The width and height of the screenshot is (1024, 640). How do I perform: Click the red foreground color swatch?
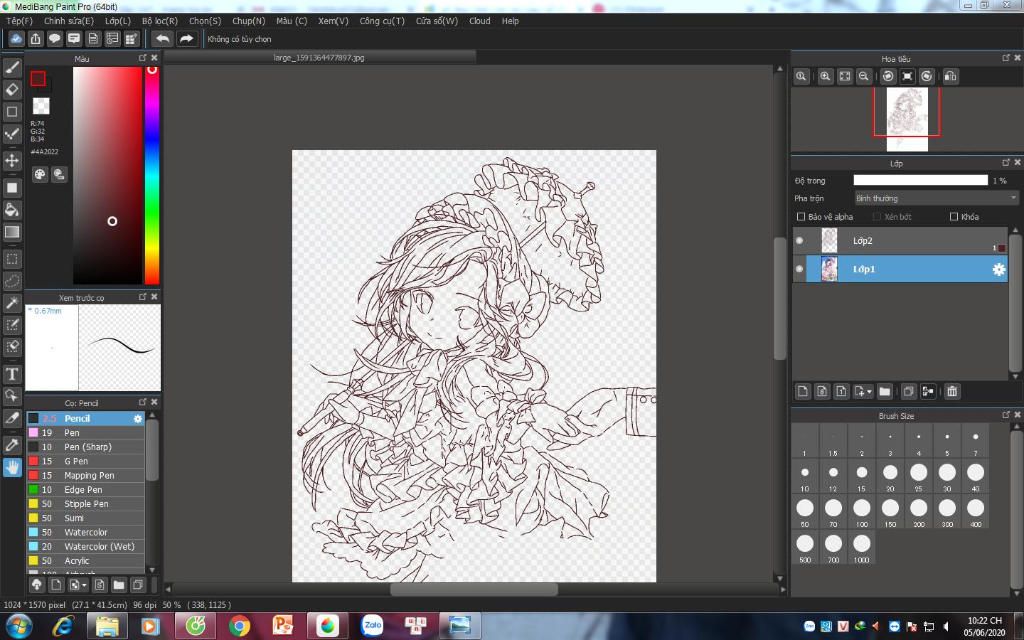pos(38,78)
